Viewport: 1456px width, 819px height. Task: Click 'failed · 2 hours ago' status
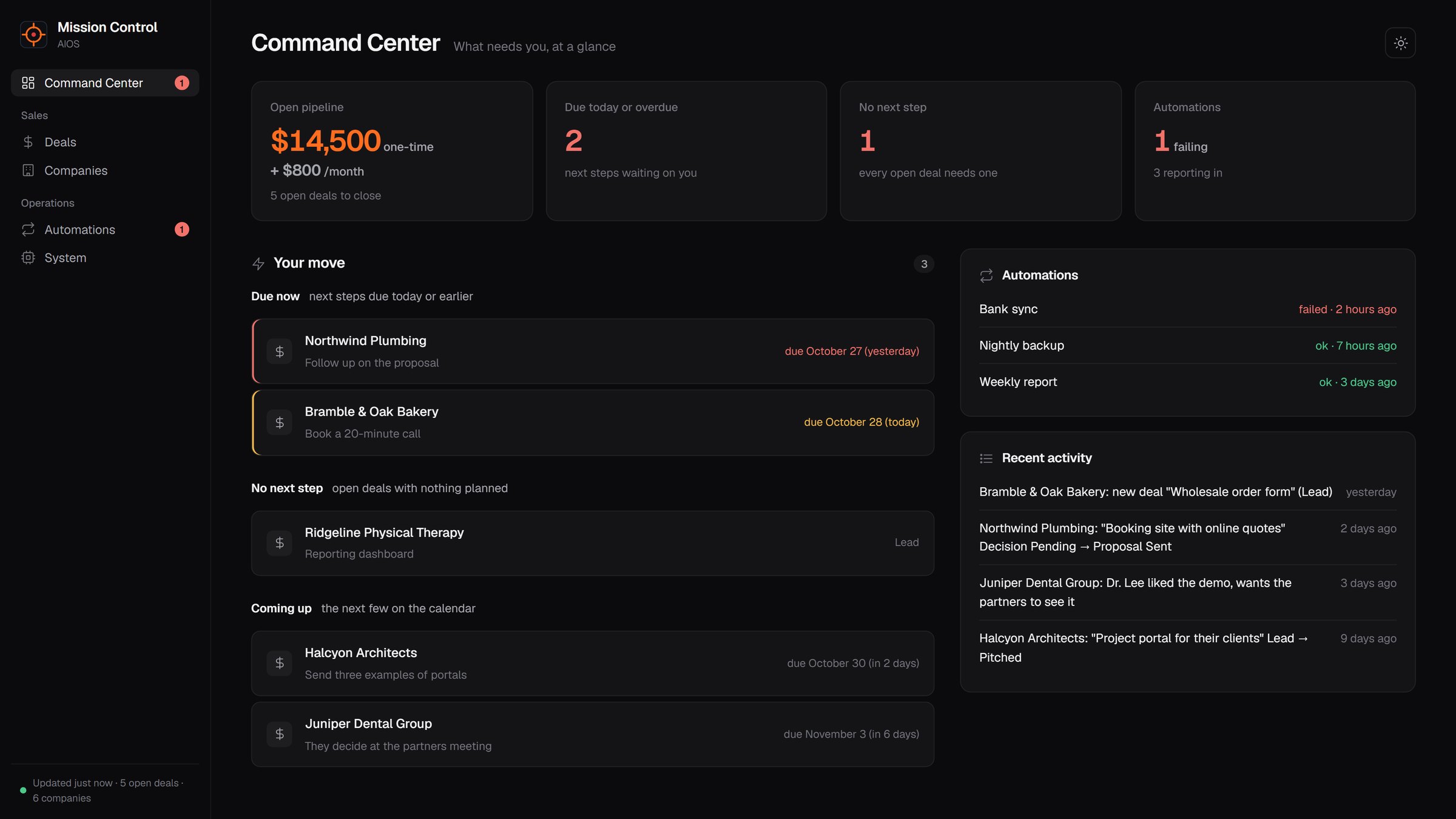[x=1347, y=309]
